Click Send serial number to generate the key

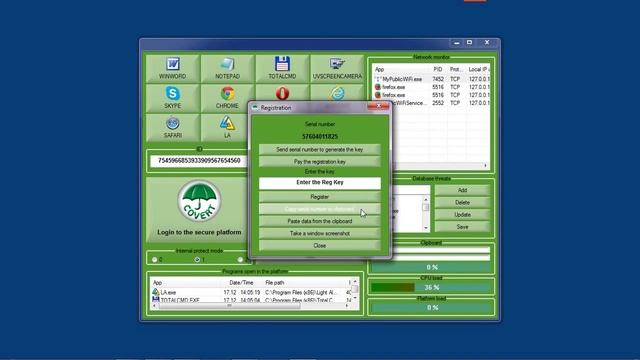(x=320, y=149)
